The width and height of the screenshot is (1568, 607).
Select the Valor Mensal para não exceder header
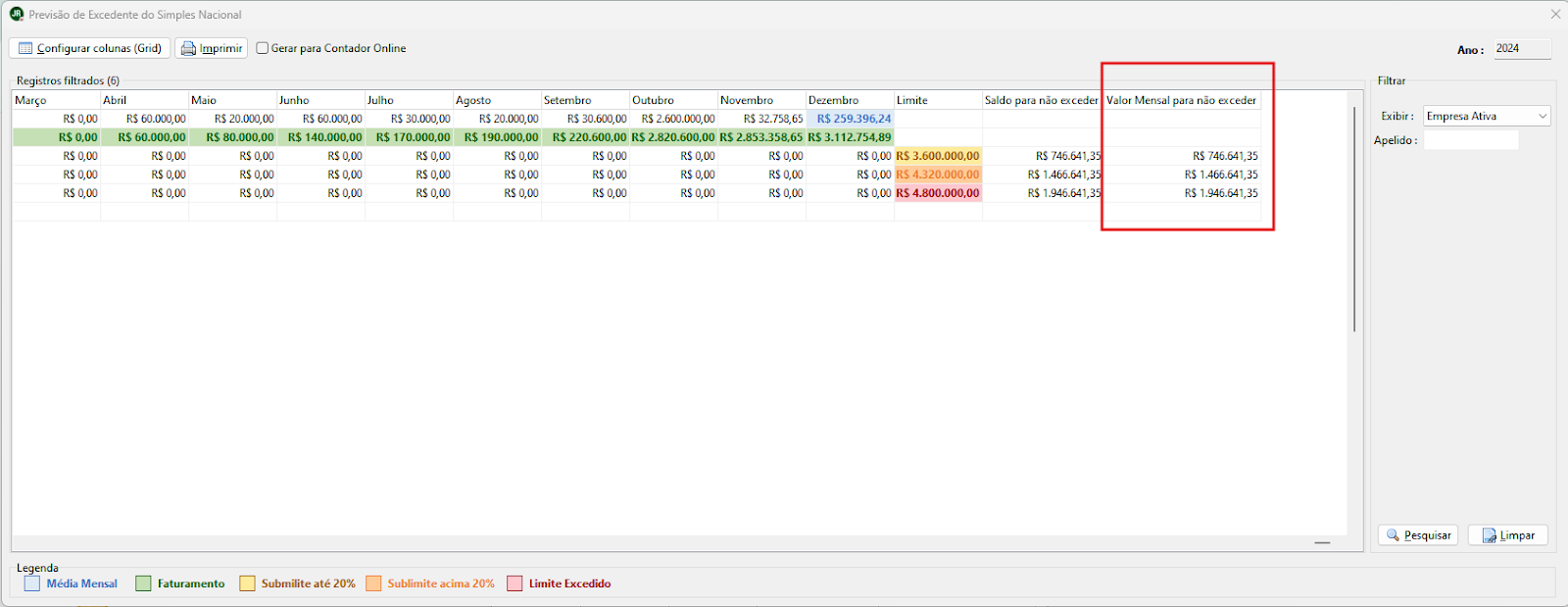tap(1181, 100)
